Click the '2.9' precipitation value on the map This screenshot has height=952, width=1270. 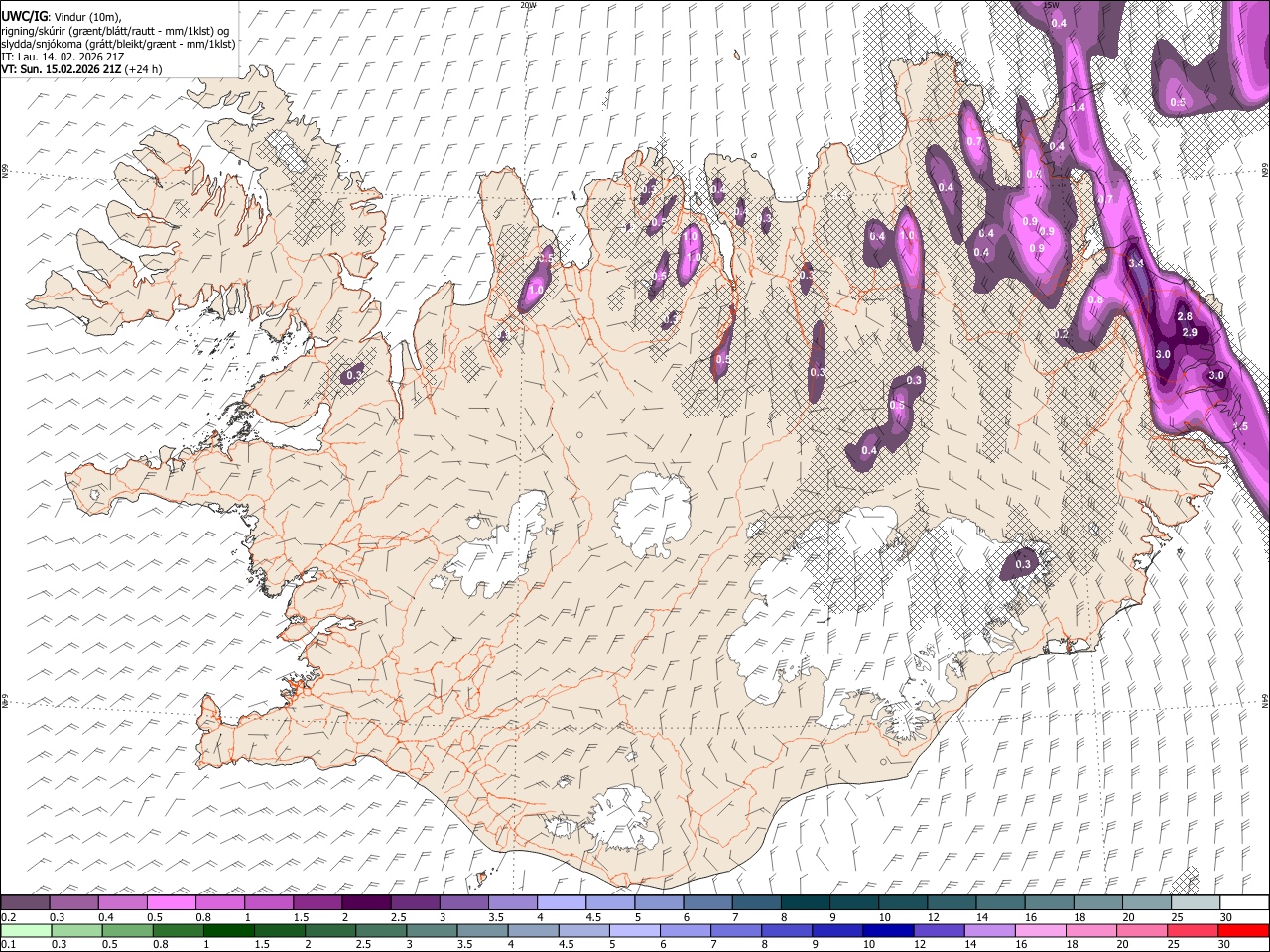(x=1191, y=332)
